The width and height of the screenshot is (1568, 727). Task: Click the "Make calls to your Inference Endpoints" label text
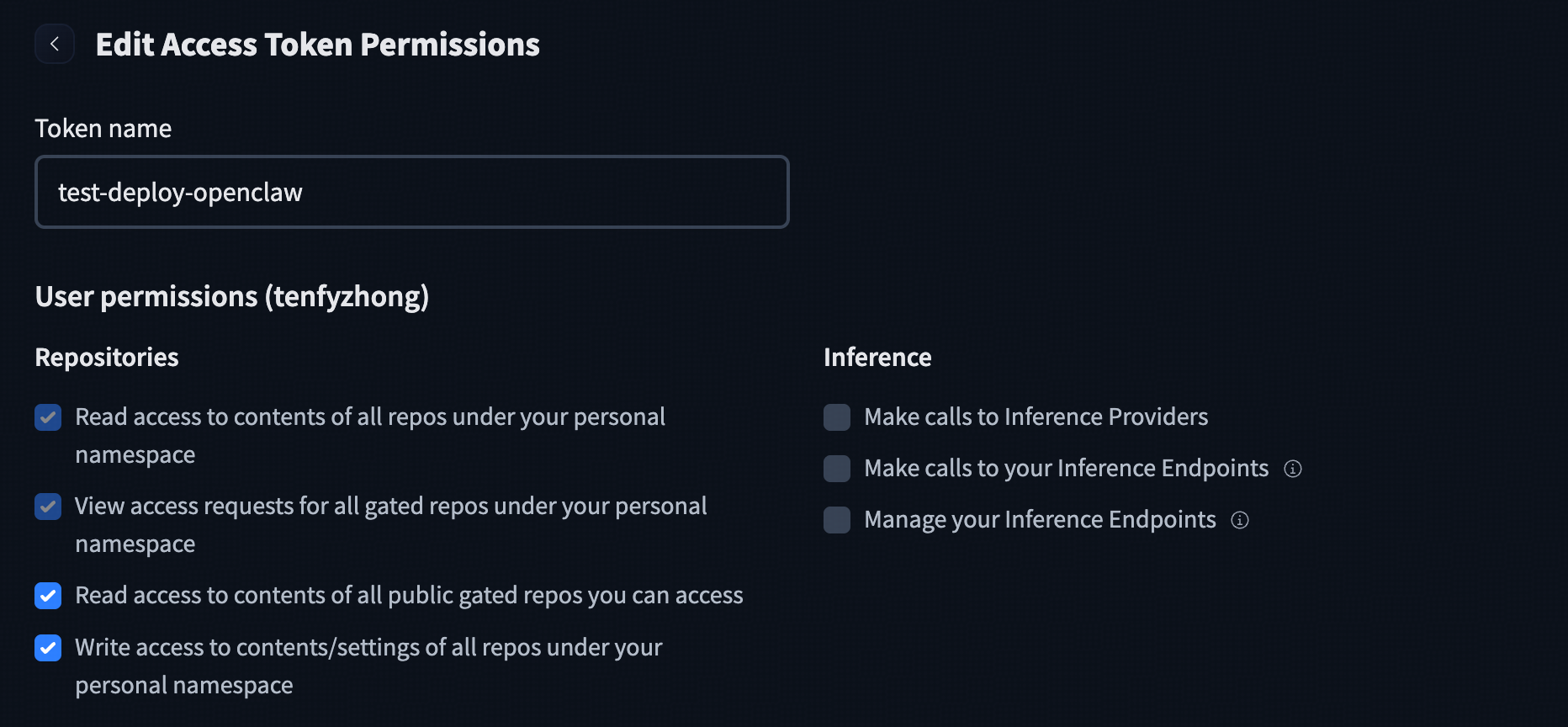pyautogui.click(x=1066, y=469)
